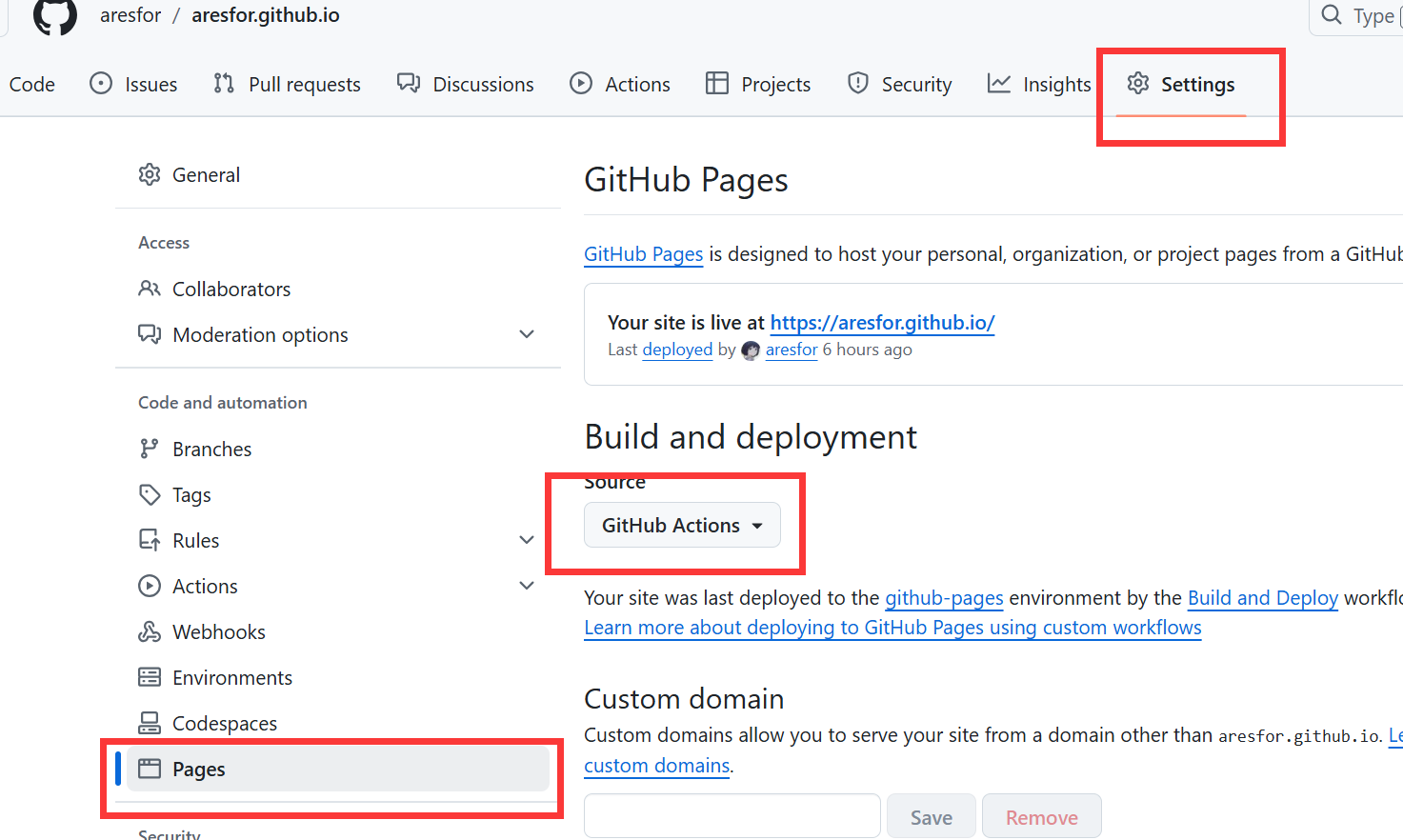
Task: Click the Codespaces icon
Action: pos(150,723)
